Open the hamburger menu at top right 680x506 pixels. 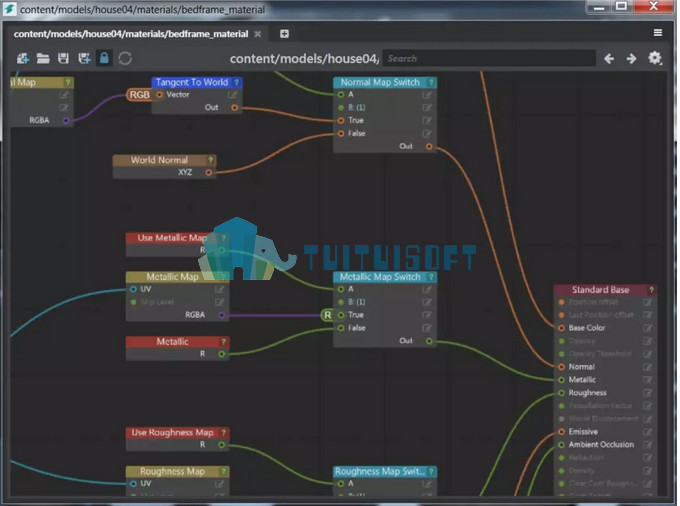(x=658, y=33)
